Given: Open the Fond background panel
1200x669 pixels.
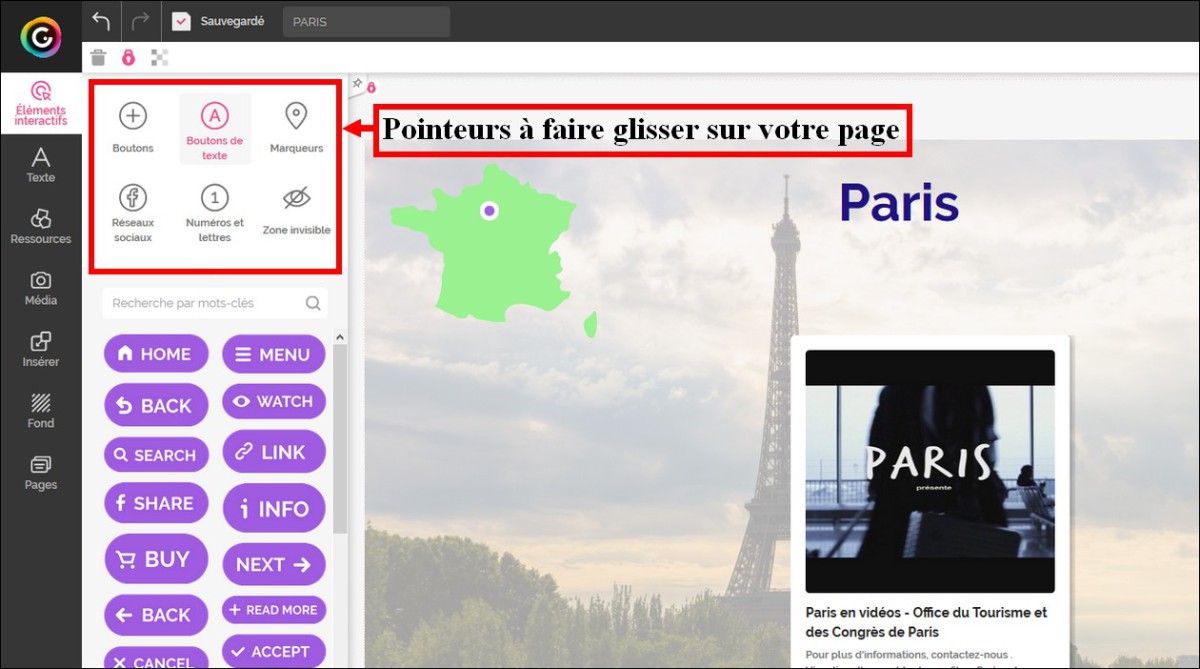Looking at the screenshot, I should (41, 411).
